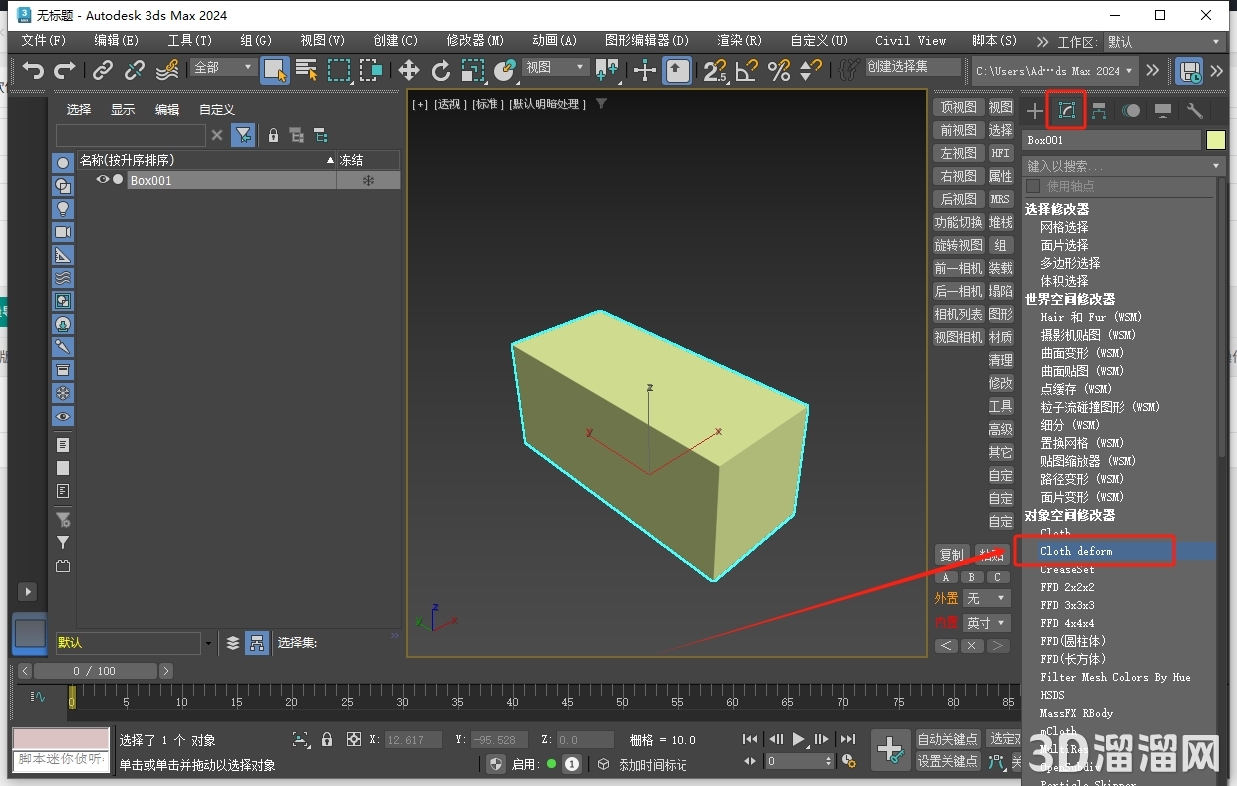Click the scene save icon at toolbar end
Screen dimensions: 1237x786
point(1189,71)
